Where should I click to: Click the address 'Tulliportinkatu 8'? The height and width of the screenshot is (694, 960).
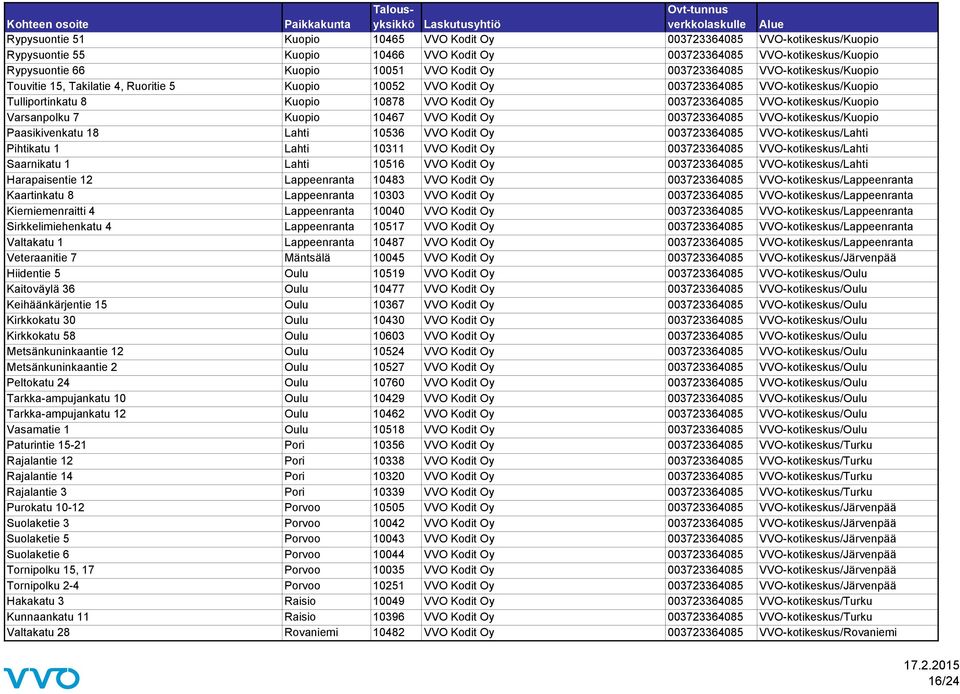point(47,102)
